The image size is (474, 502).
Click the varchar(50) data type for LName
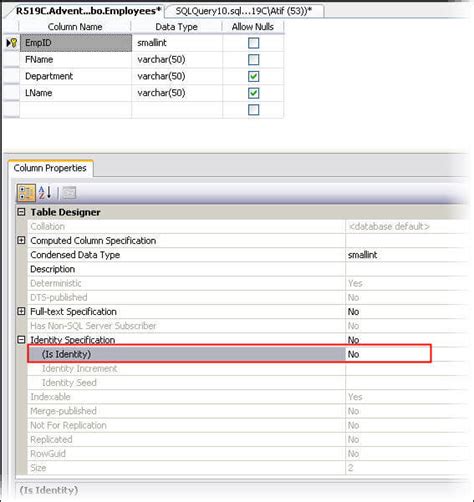(x=177, y=93)
